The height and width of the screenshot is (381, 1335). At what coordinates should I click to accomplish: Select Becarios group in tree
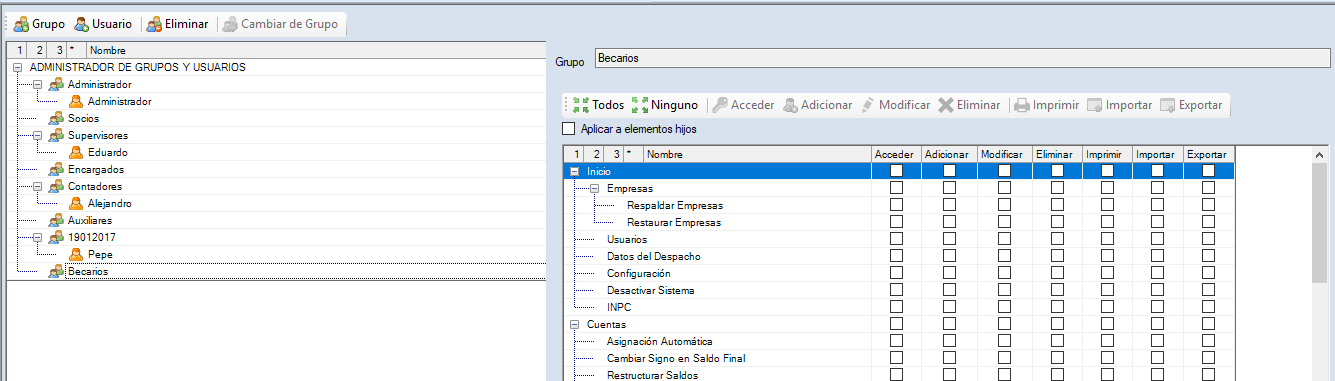88,271
